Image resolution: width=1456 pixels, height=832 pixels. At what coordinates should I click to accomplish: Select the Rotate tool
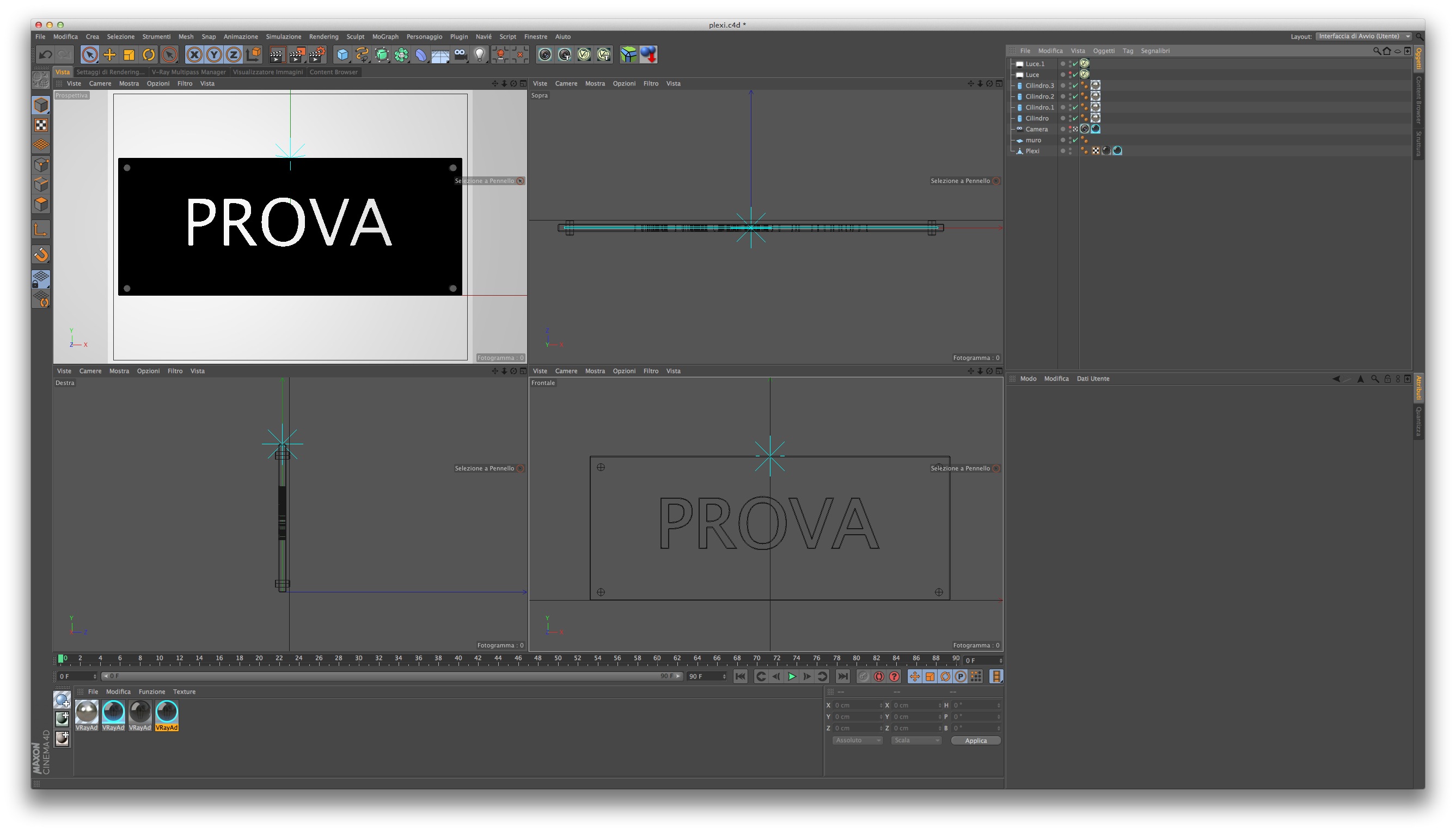(149, 55)
